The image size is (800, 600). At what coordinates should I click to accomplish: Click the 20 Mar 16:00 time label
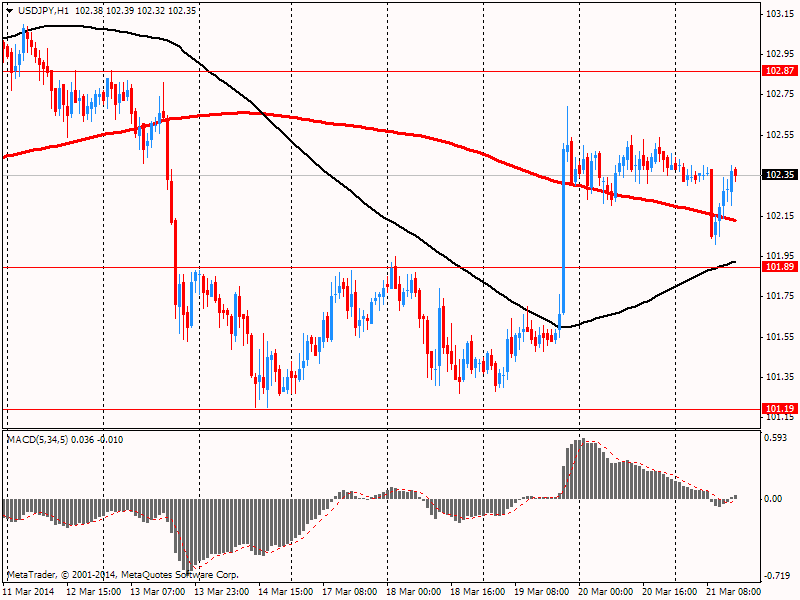pos(669,592)
